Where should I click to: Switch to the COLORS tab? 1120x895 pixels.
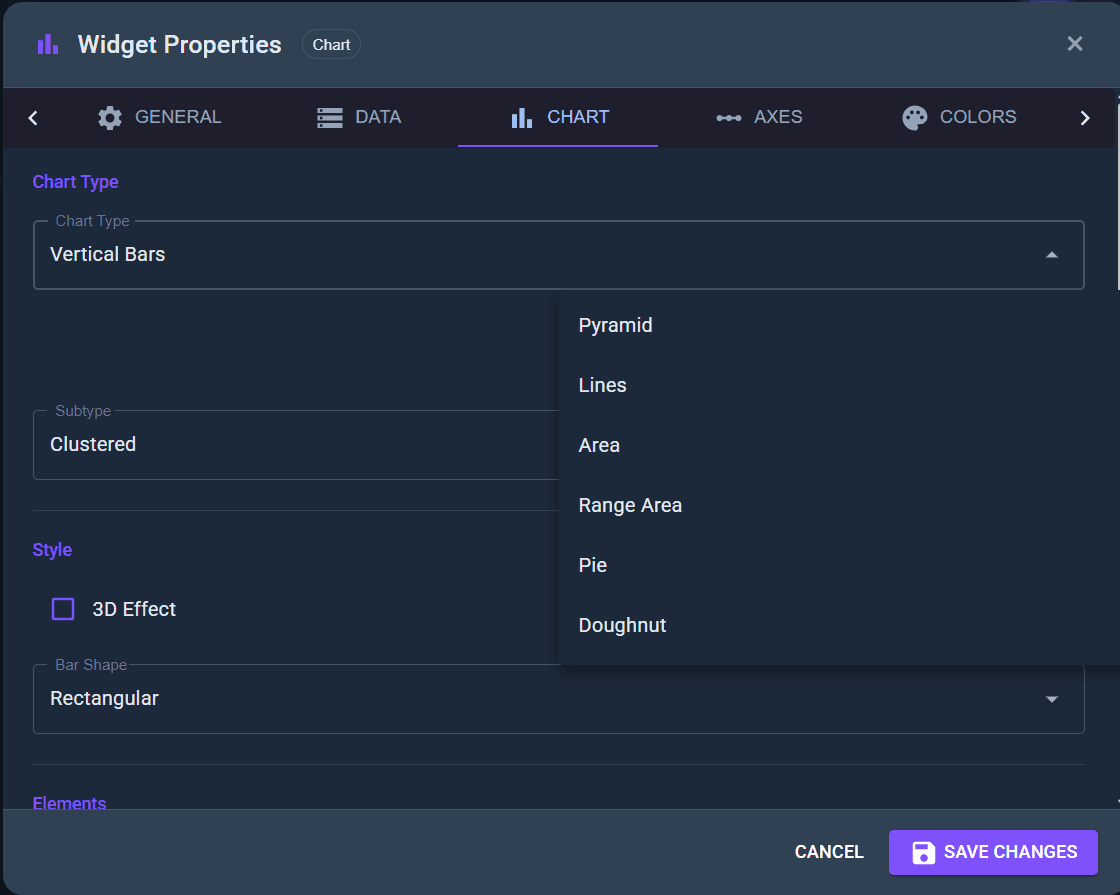[x=959, y=117]
